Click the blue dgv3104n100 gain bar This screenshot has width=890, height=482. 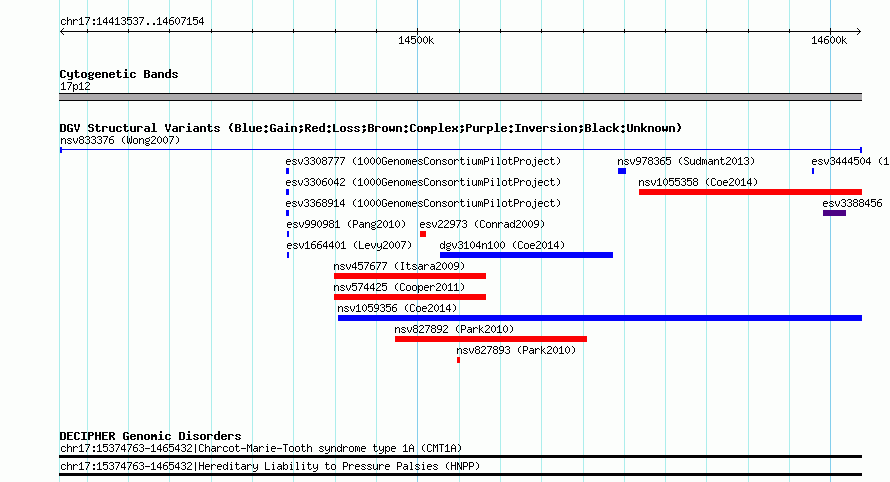[526, 255]
